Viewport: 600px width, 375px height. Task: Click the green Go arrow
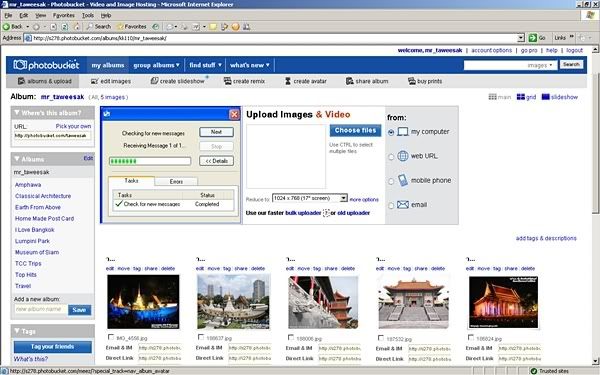pos(532,38)
